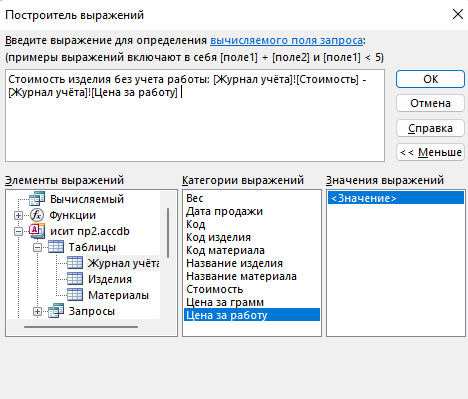Screen dimensions: 468x399
Task: Select the Журнал учёта table
Action: tap(123, 263)
